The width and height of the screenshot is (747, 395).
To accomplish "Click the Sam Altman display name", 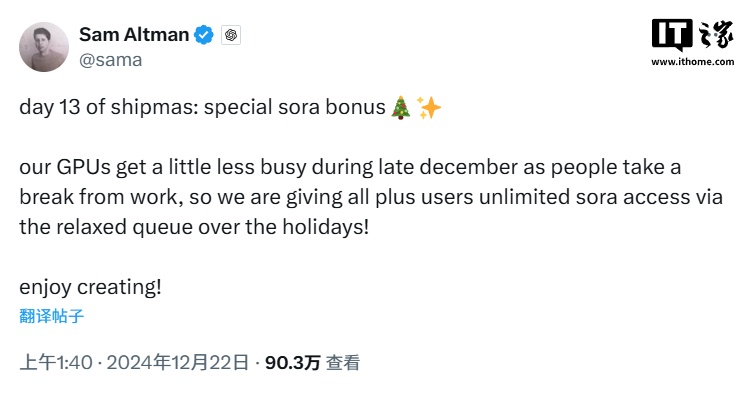I will (x=134, y=35).
